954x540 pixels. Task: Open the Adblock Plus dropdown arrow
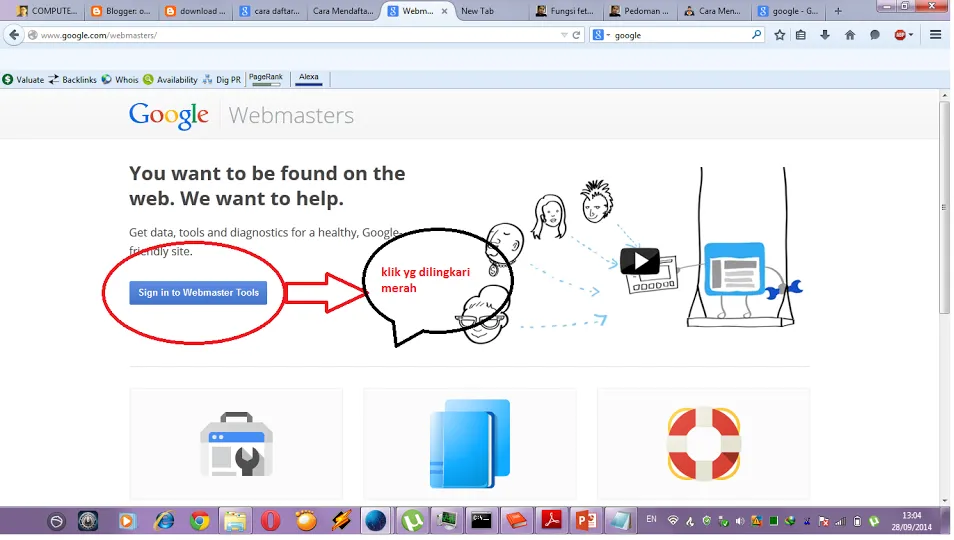tap(911, 35)
